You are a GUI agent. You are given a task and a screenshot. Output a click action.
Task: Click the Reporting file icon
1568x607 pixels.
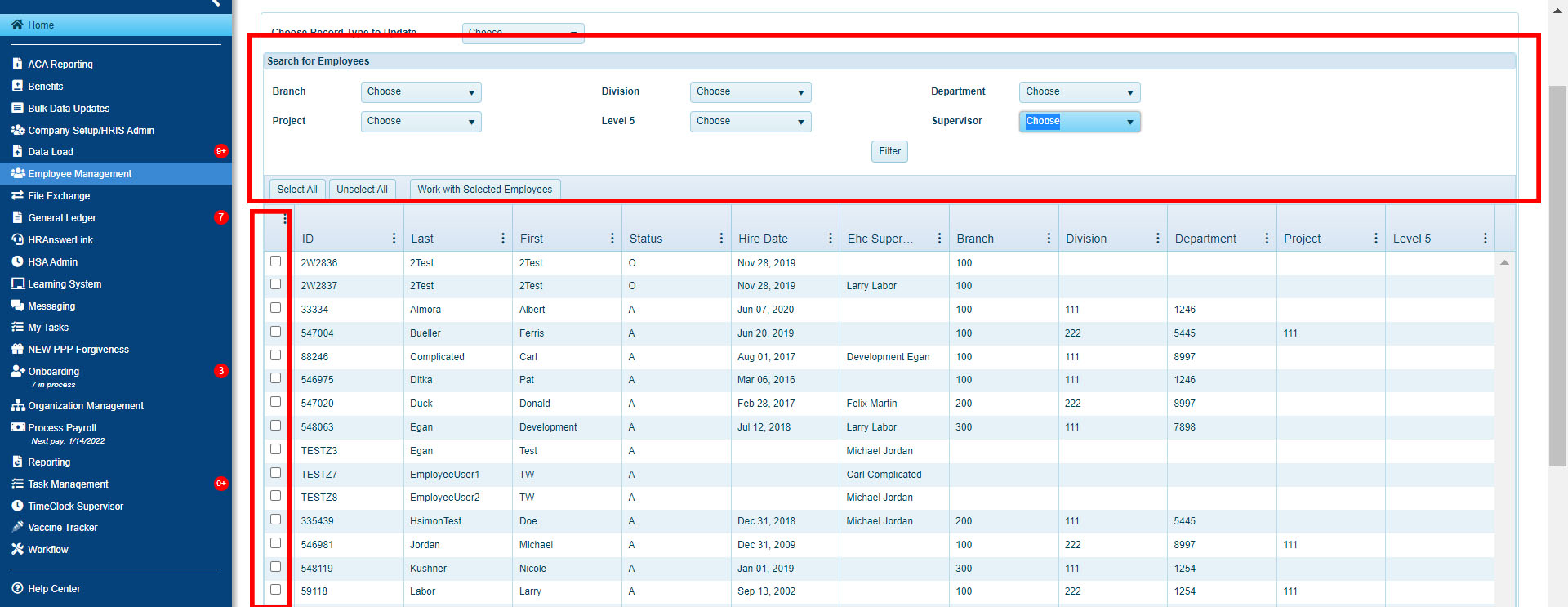click(17, 462)
